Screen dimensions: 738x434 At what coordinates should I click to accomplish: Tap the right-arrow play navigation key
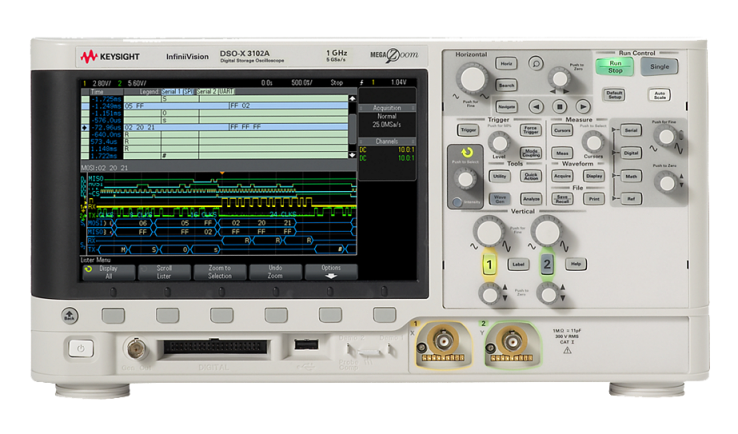tap(583, 107)
